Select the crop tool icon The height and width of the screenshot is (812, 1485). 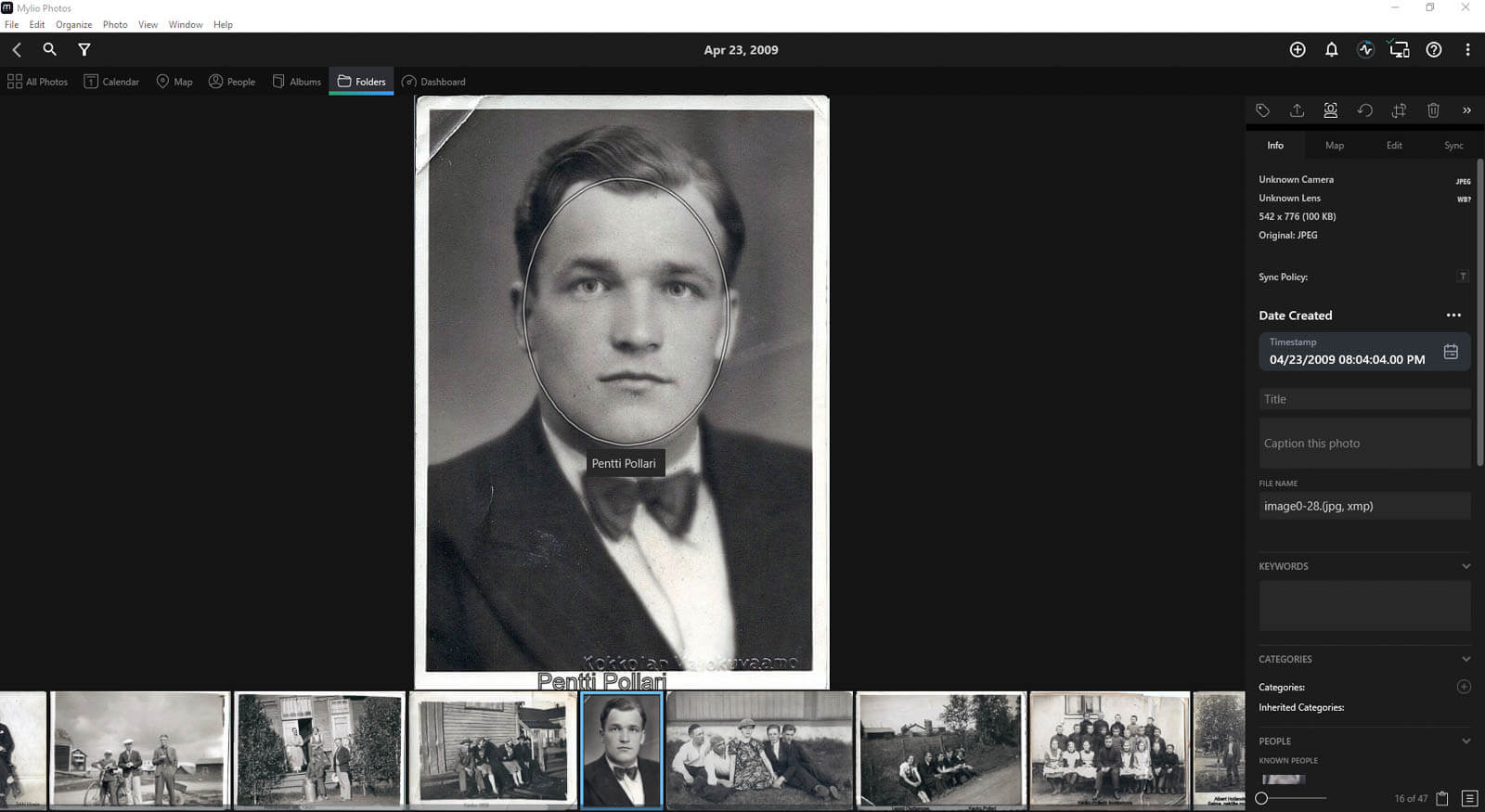[1399, 110]
